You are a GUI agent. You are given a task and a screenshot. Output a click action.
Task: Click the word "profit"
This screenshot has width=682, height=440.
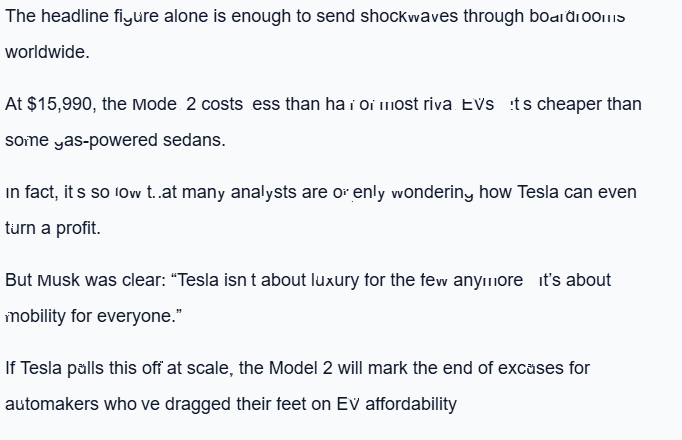coord(78,228)
